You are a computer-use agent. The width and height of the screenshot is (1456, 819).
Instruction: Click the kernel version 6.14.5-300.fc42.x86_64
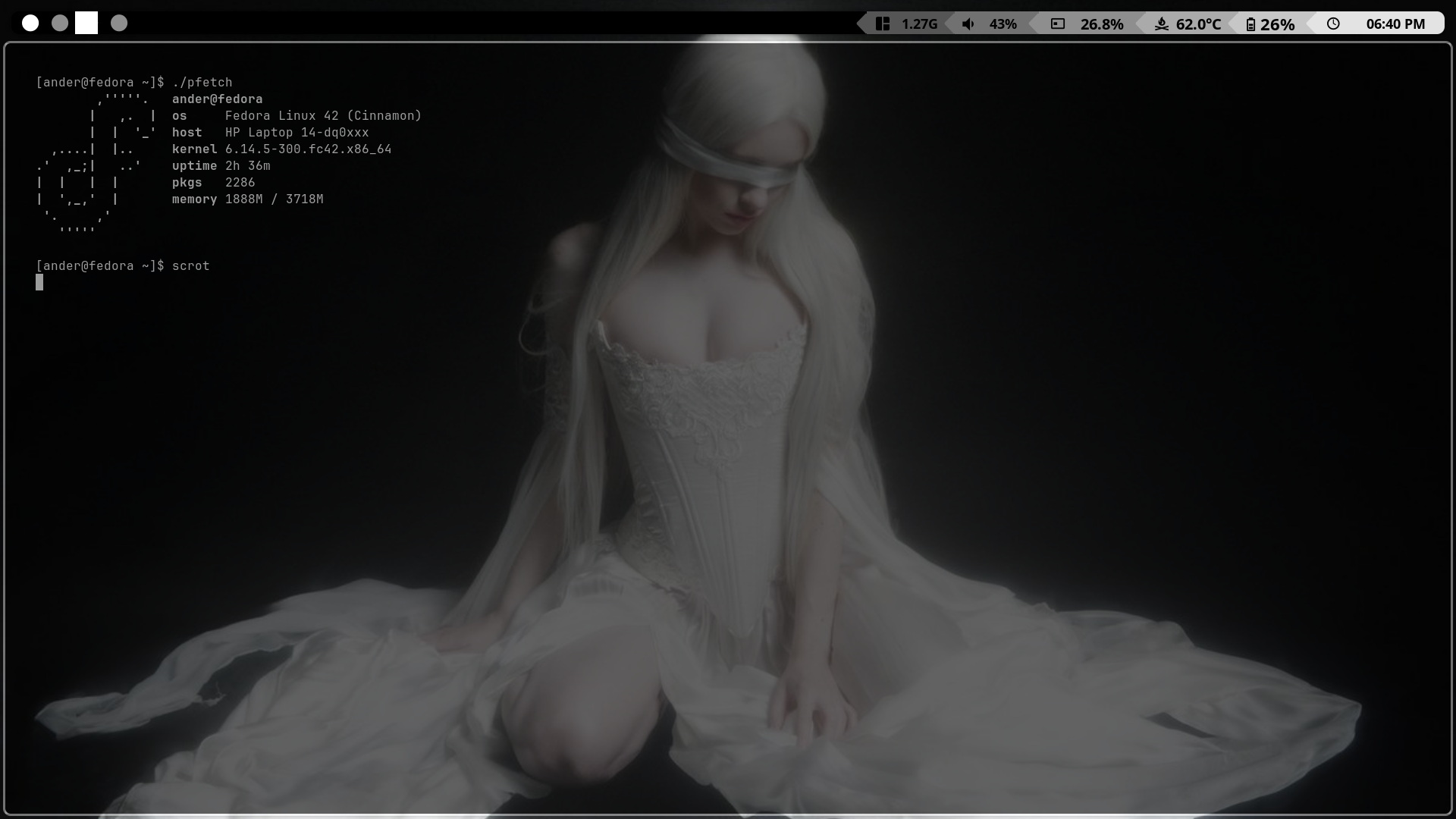coord(308,149)
